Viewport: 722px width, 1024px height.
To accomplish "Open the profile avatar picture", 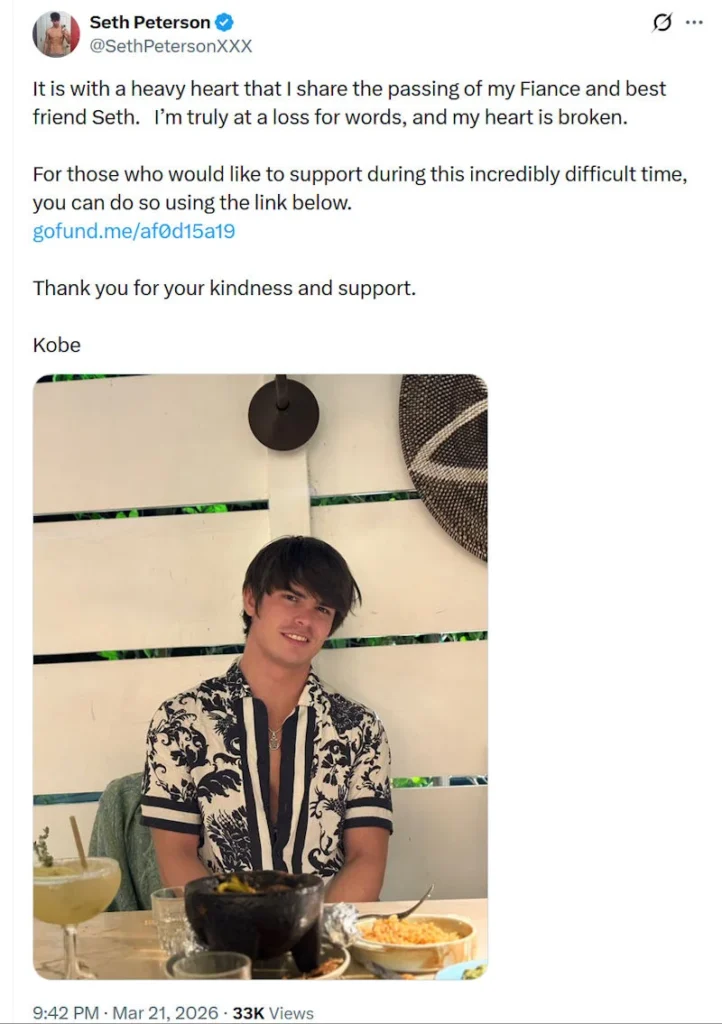I will (x=56, y=34).
